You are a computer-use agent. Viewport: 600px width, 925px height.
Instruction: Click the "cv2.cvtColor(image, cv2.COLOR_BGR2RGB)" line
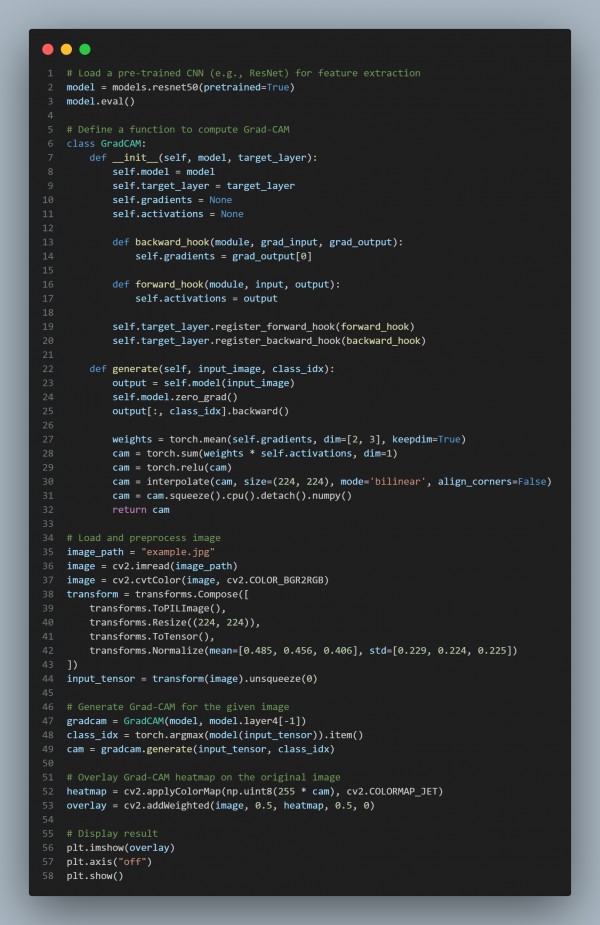tap(198, 580)
